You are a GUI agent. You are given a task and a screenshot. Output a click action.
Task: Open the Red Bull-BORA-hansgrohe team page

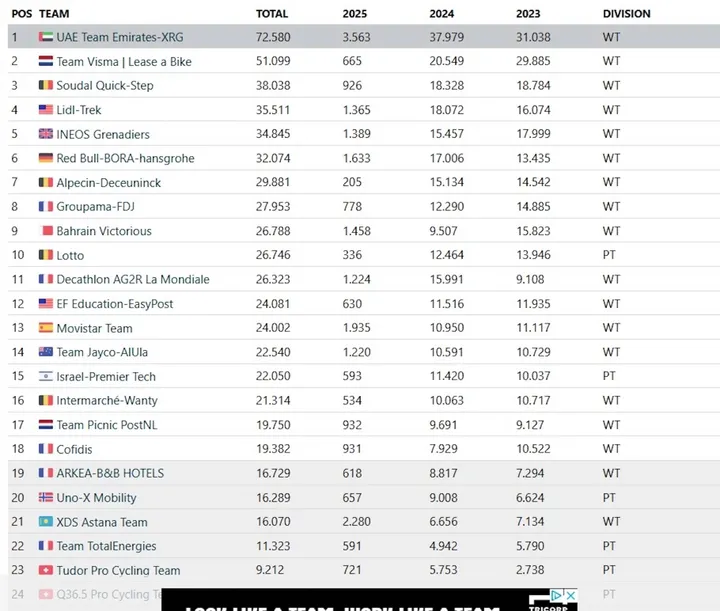point(125,158)
